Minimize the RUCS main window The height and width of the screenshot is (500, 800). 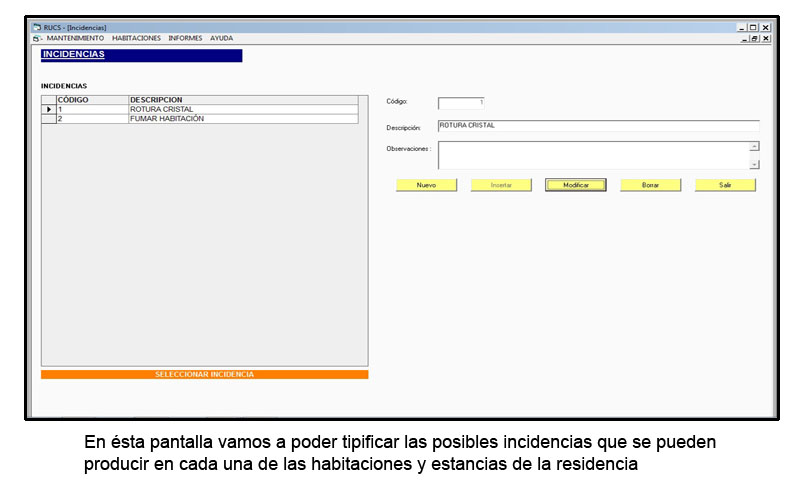(742, 28)
